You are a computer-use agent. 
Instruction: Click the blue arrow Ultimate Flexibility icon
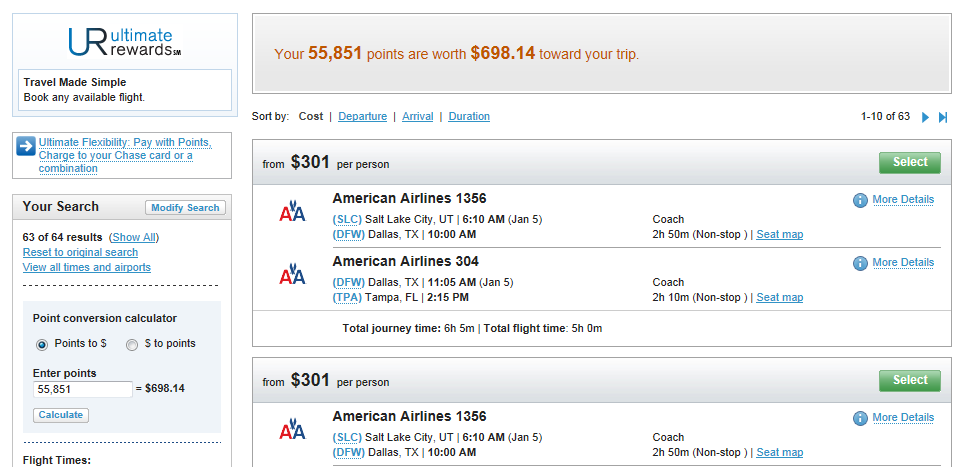click(x=26, y=146)
